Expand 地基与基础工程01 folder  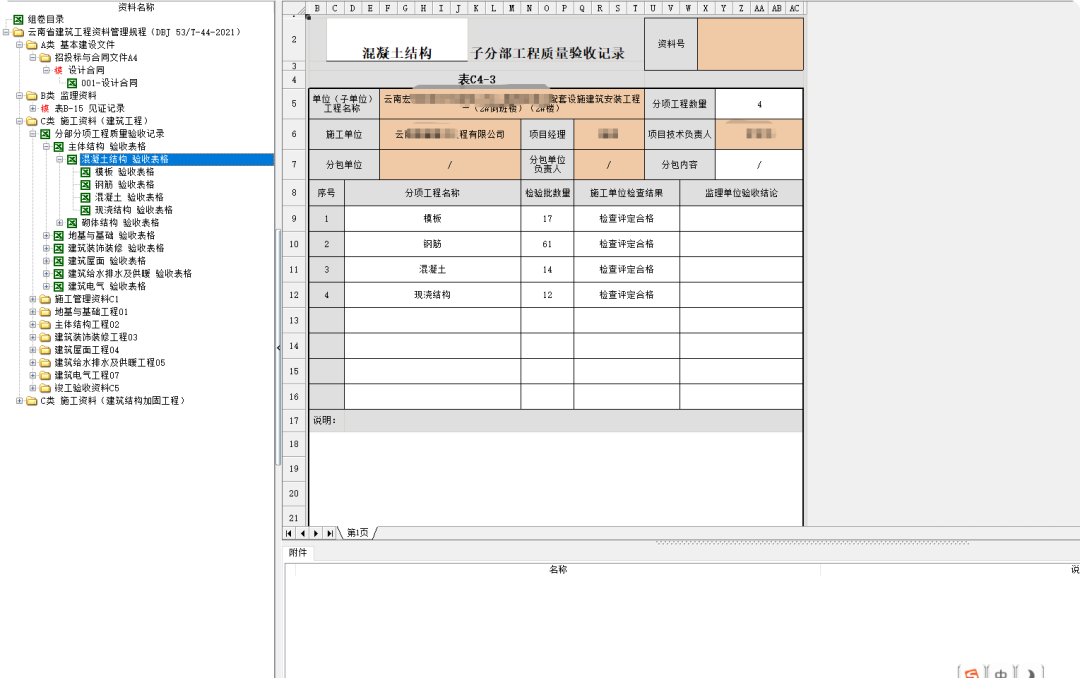pyautogui.click(x=32, y=312)
